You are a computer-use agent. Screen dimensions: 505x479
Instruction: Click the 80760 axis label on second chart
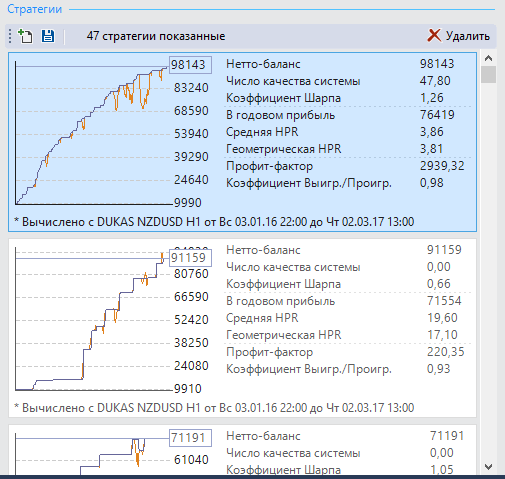(191, 274)
